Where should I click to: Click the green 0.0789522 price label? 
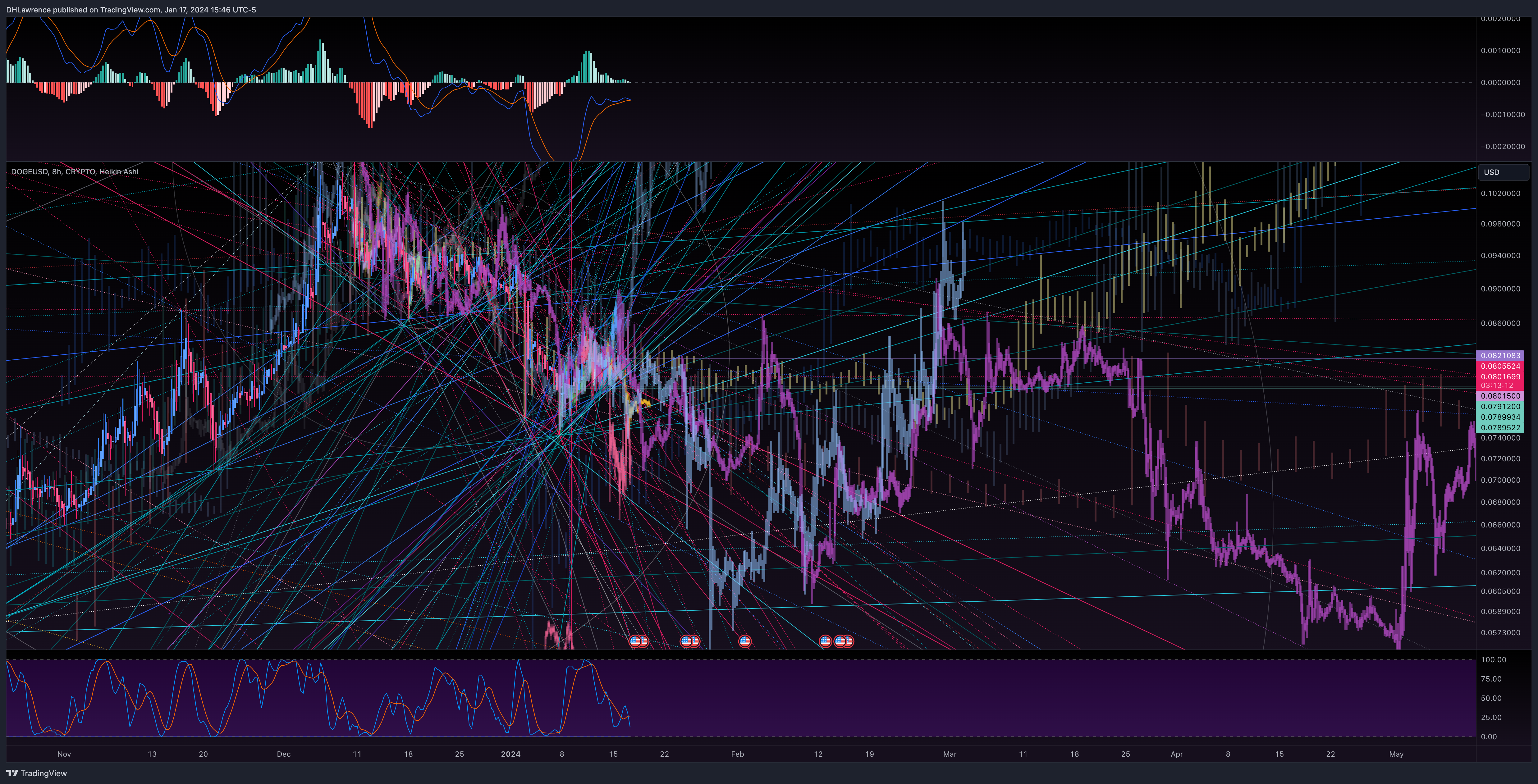click(x=1500, y=427)
